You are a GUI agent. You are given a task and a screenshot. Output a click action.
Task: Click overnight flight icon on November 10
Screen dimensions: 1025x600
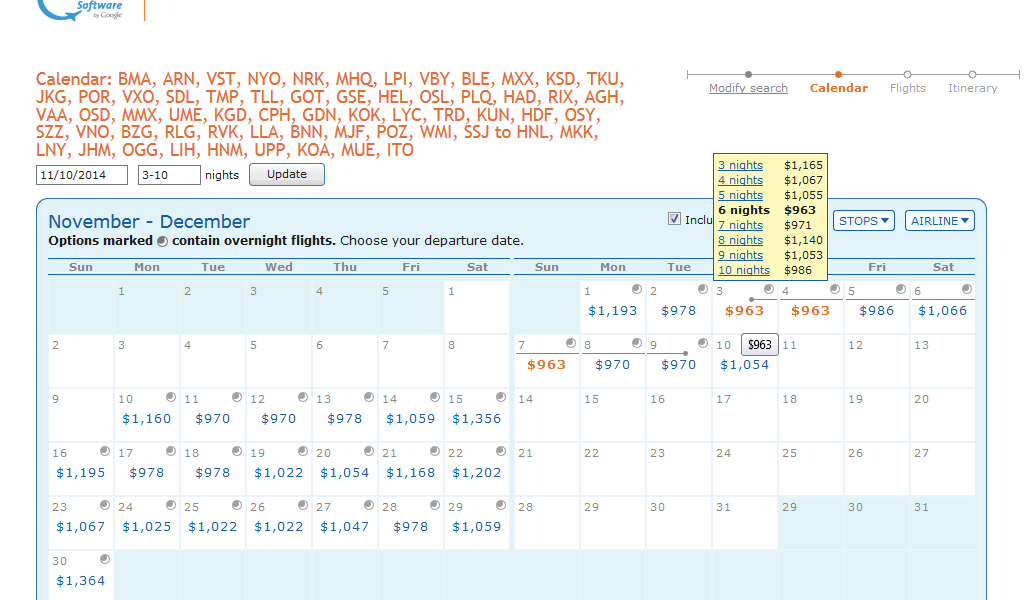pyautogui.click(x=171, y=397)
